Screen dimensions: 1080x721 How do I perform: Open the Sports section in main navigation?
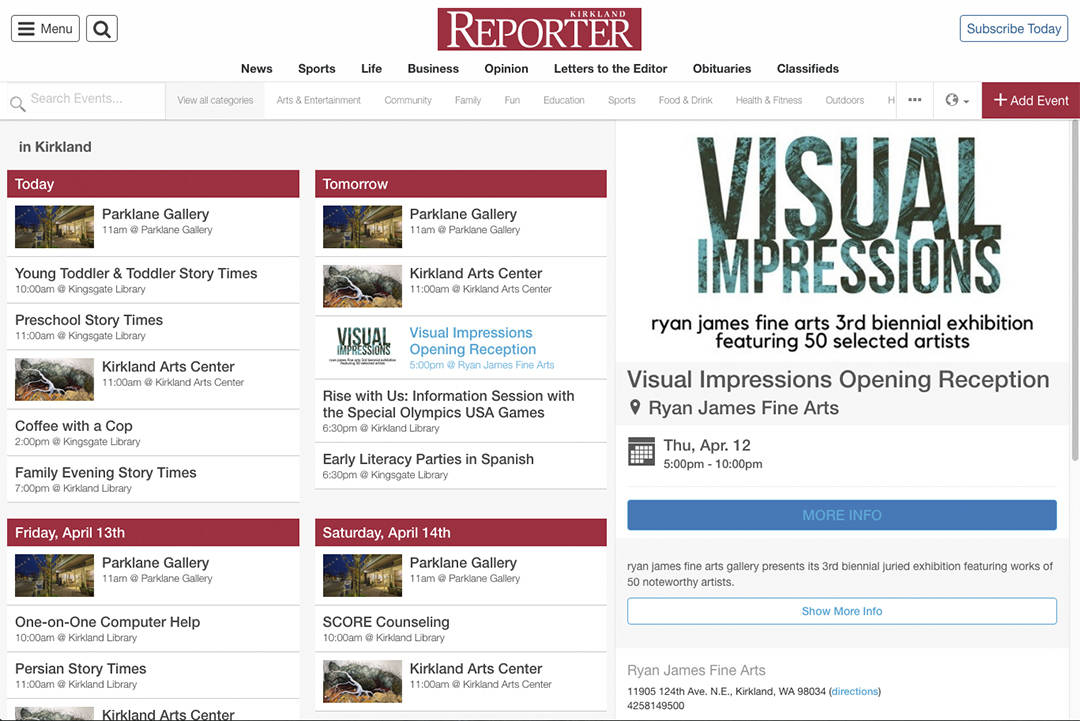click(x=317, y=69)
